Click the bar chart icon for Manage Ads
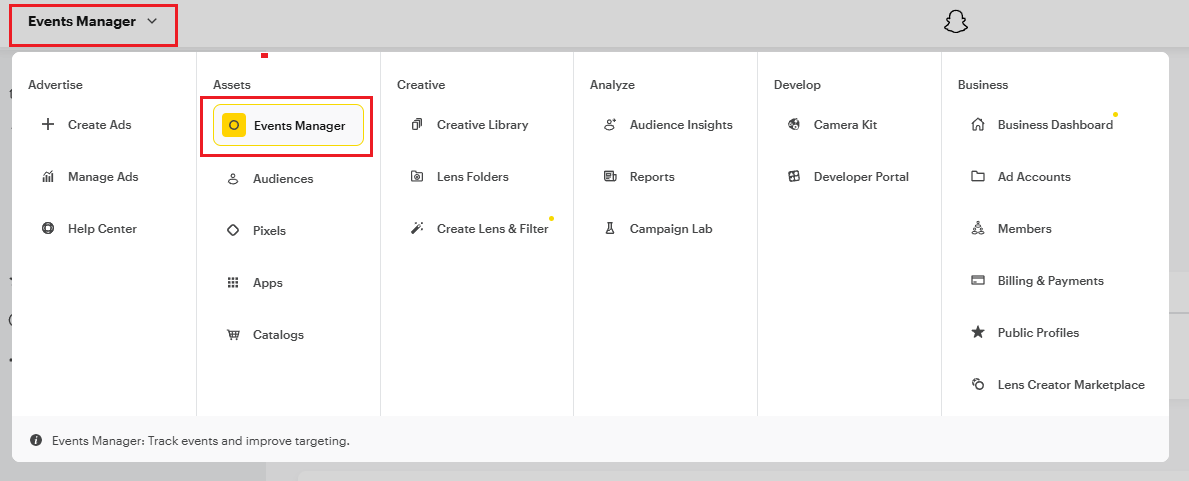This screenshot has height=481, width=1189. click(48, 177)
